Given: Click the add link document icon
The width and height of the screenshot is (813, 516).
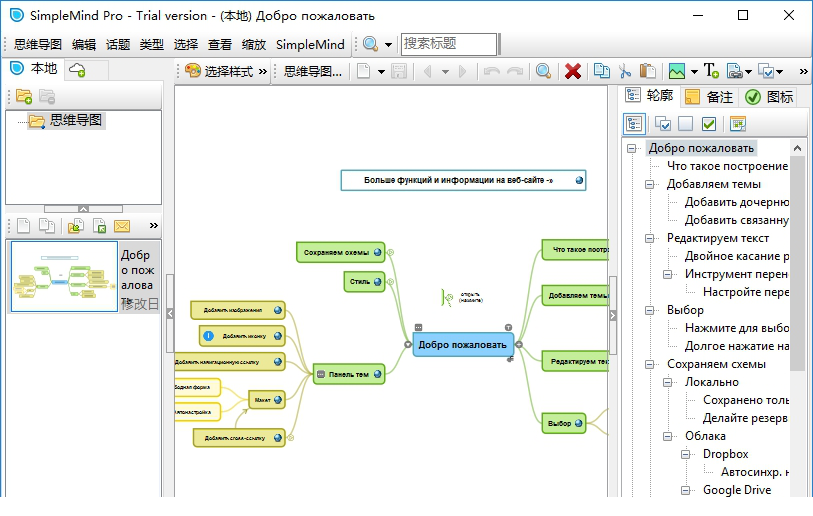Looking at the screenshot, I should pyautogui.click(x=734, y=71).
